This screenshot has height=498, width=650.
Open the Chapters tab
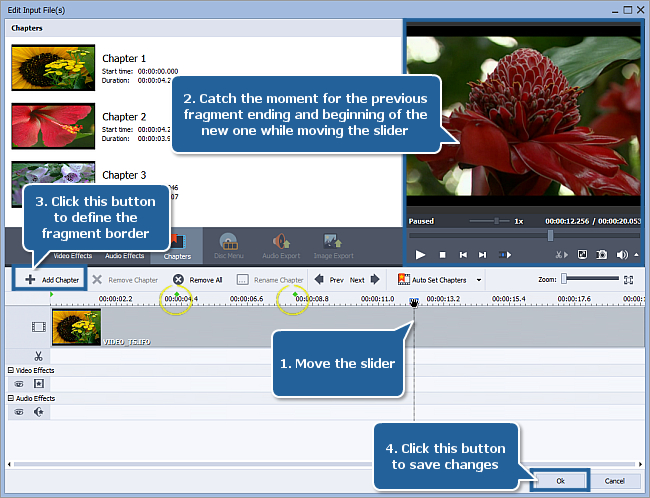click(x=177, y=247)
